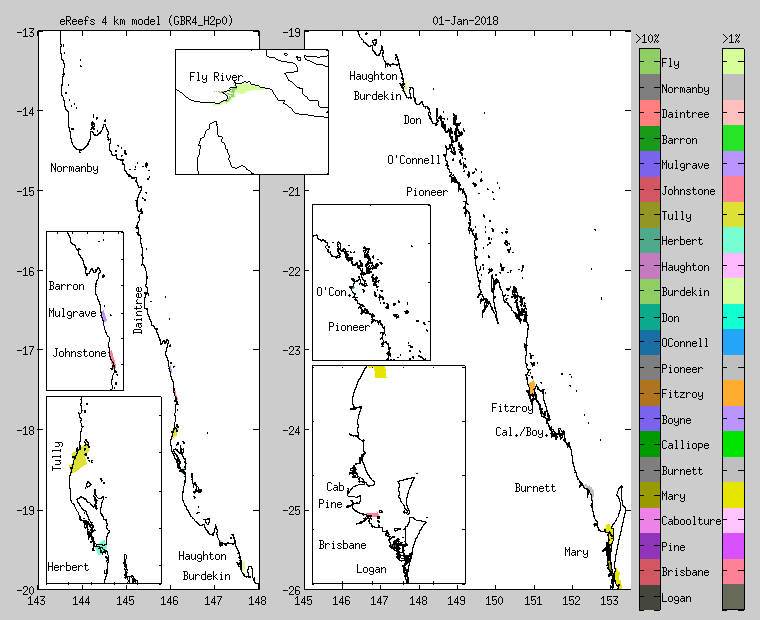The image size is (760, 620).
Task: Pick the Tully >10% legend swatch
Action: (649, 216)
